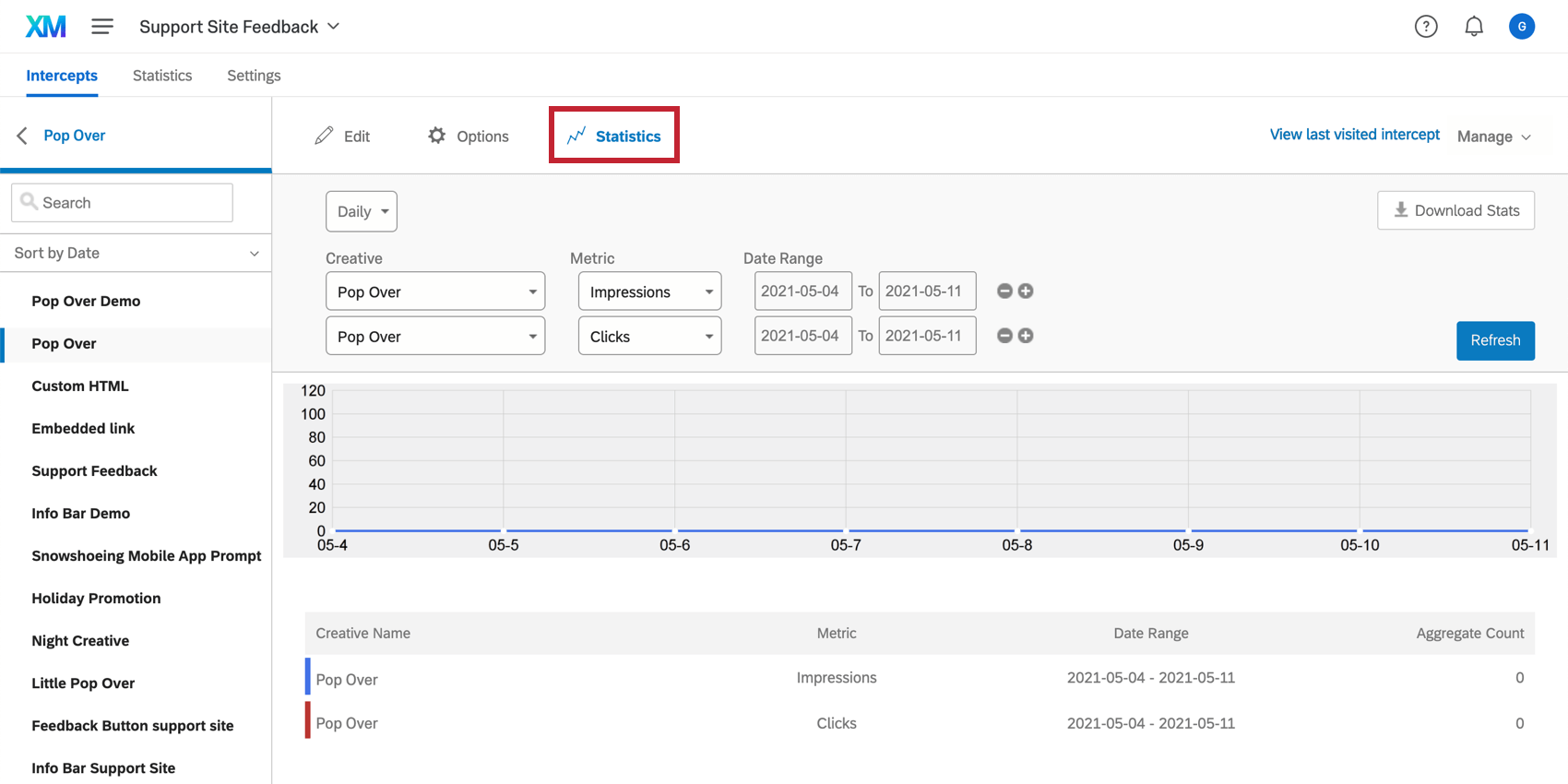This screenshot has height=784, width=1568.
Task: Click the intercept Search field
Action: click(122, 203)
